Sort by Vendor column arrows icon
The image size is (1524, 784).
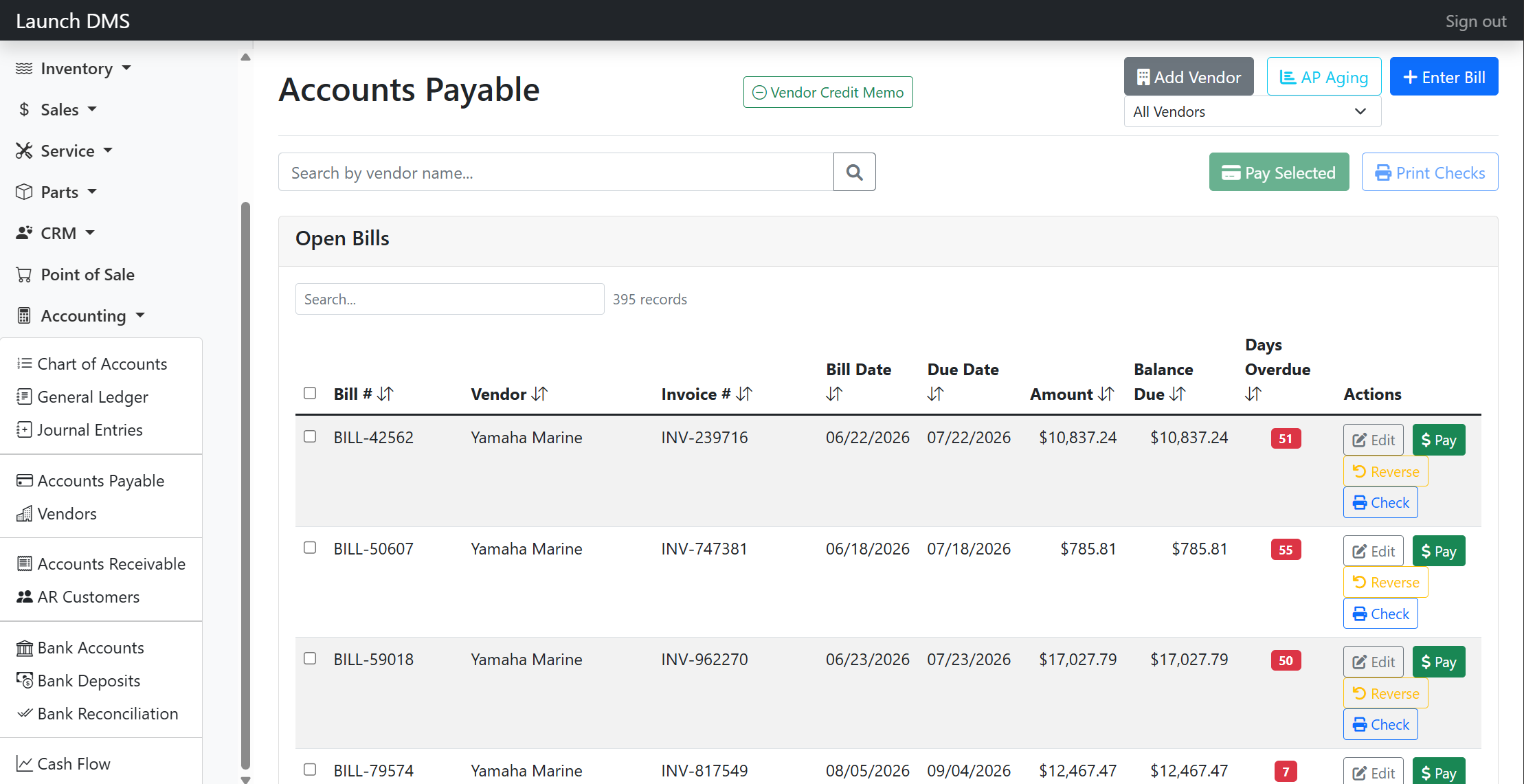tap(539, 394)
